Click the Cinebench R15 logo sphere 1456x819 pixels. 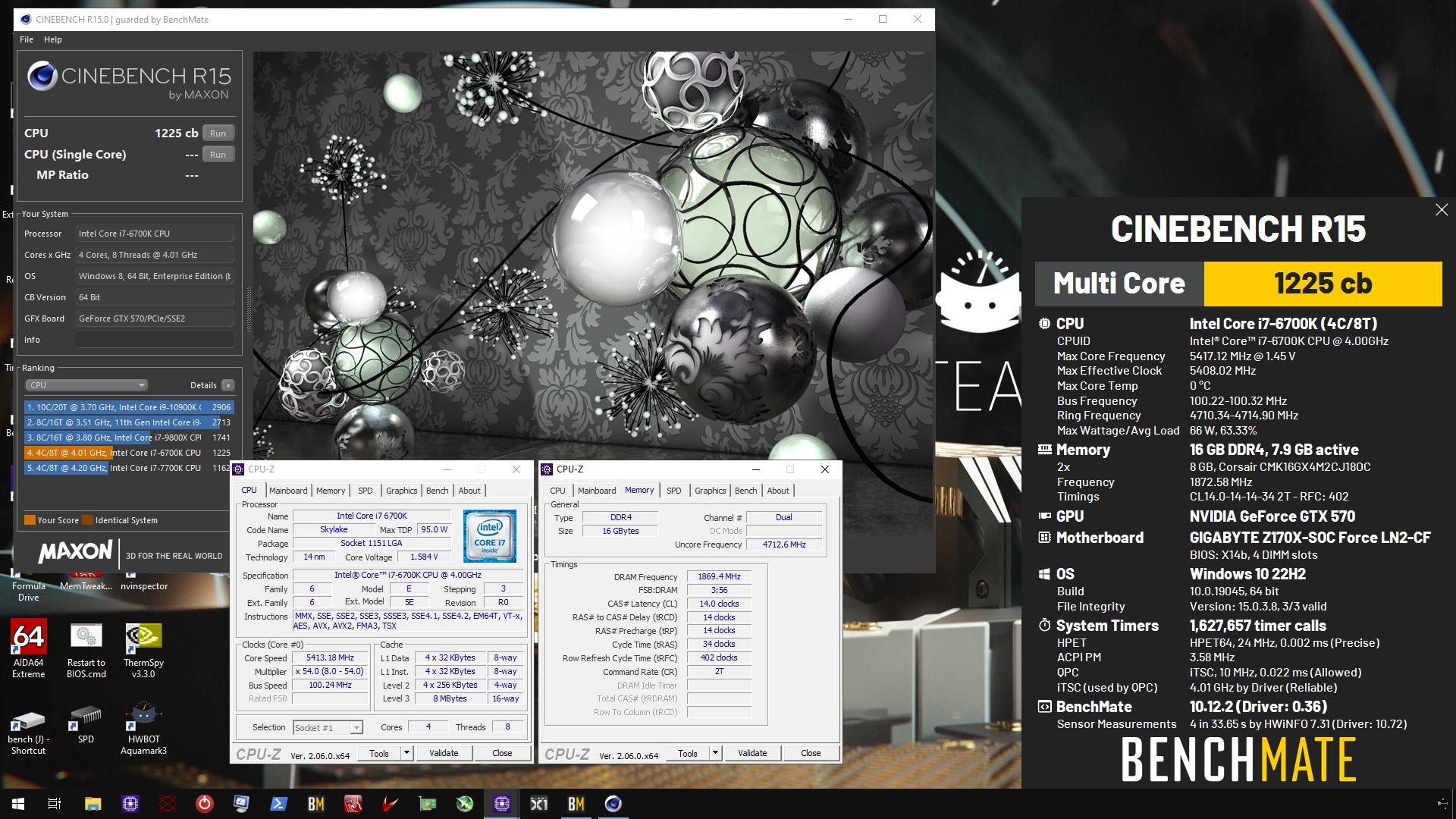(42, 77)
